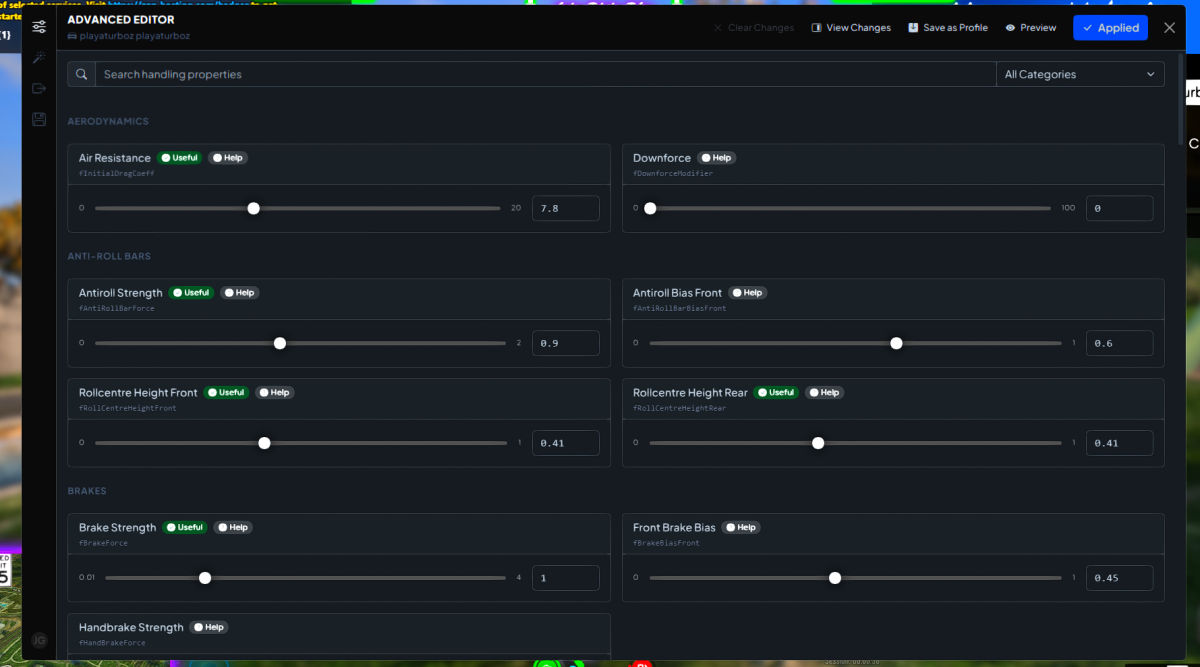
Task: Click the editor's vertical scrollbar
Action: [x=1181, y=100]
